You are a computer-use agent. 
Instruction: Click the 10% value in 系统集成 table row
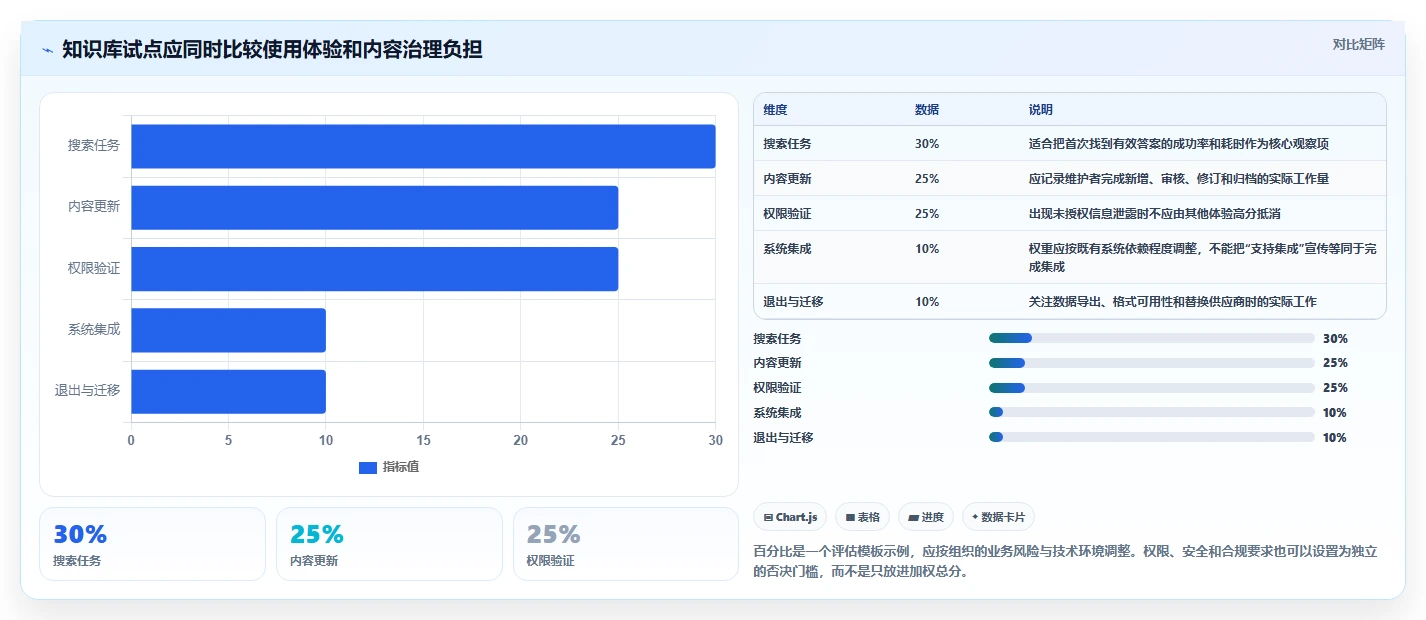point(927,249)
